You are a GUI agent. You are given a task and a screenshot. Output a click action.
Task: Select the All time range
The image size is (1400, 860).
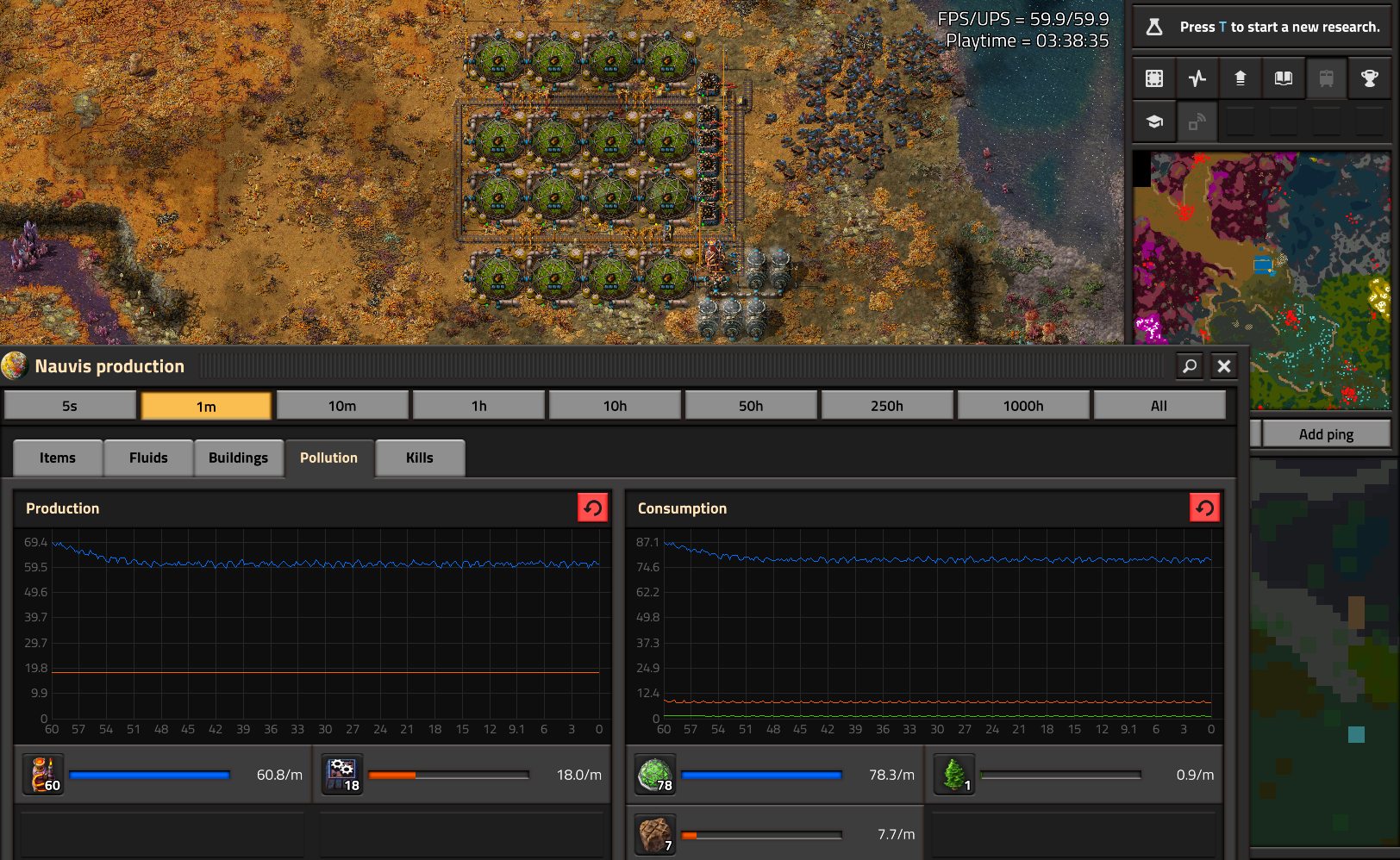coord(1159,405)
